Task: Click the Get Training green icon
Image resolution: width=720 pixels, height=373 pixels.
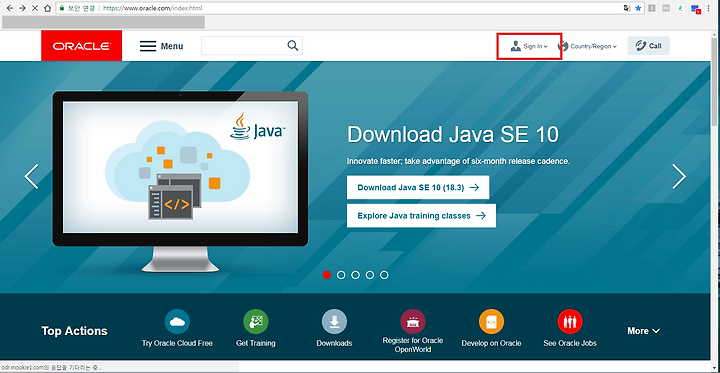Action: click(256, 322)
